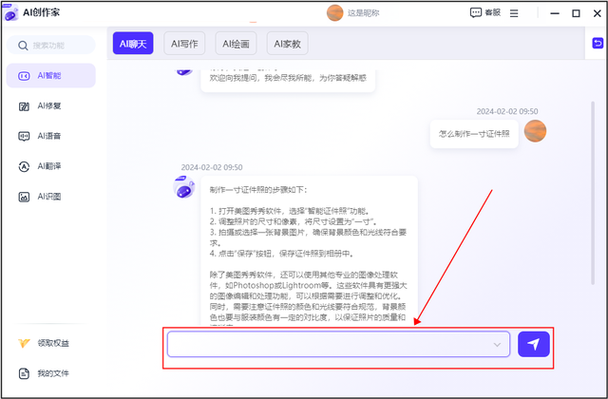Click the chat area vertical scrollbar
Viewport: 608px width, 399px height.
592,193
